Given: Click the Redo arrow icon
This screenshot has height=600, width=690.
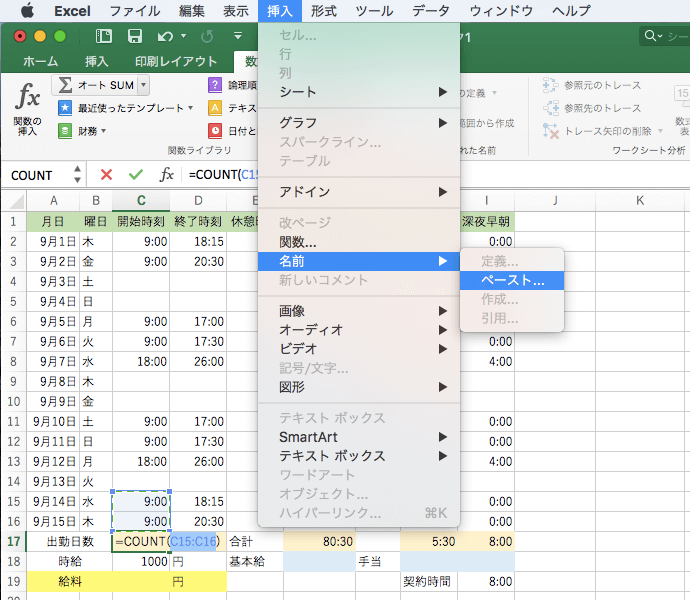Looking at the screenshot, I should coord(207,36).
